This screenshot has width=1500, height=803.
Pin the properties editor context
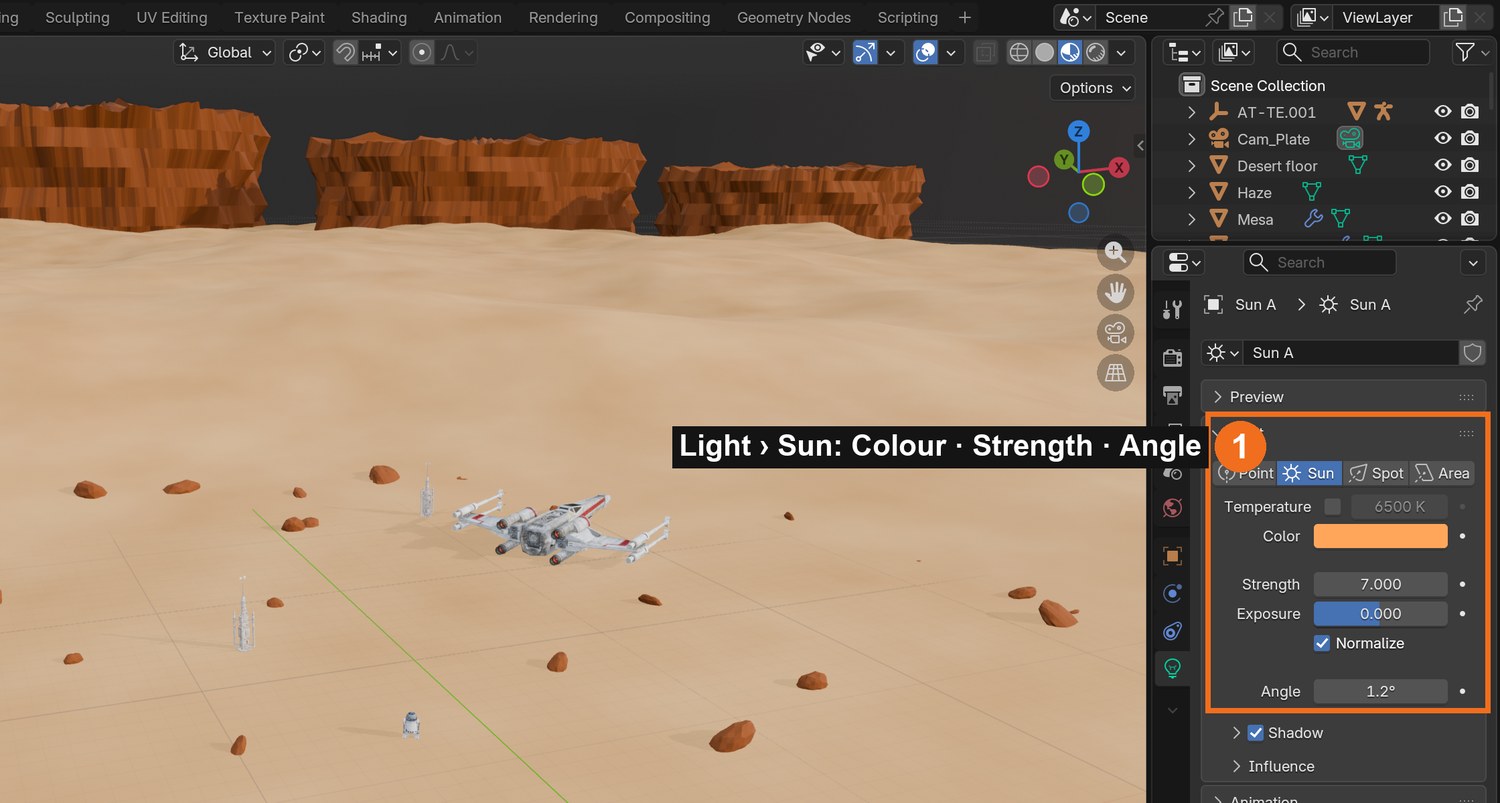point(1473,304)
